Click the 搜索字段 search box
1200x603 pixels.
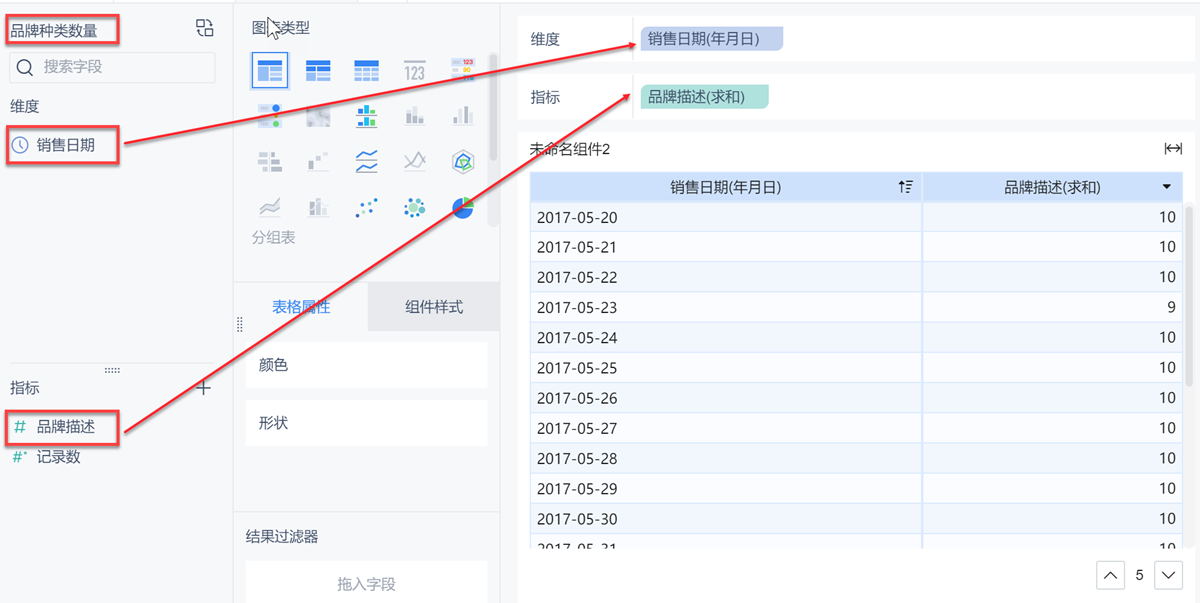pos(112,67)
